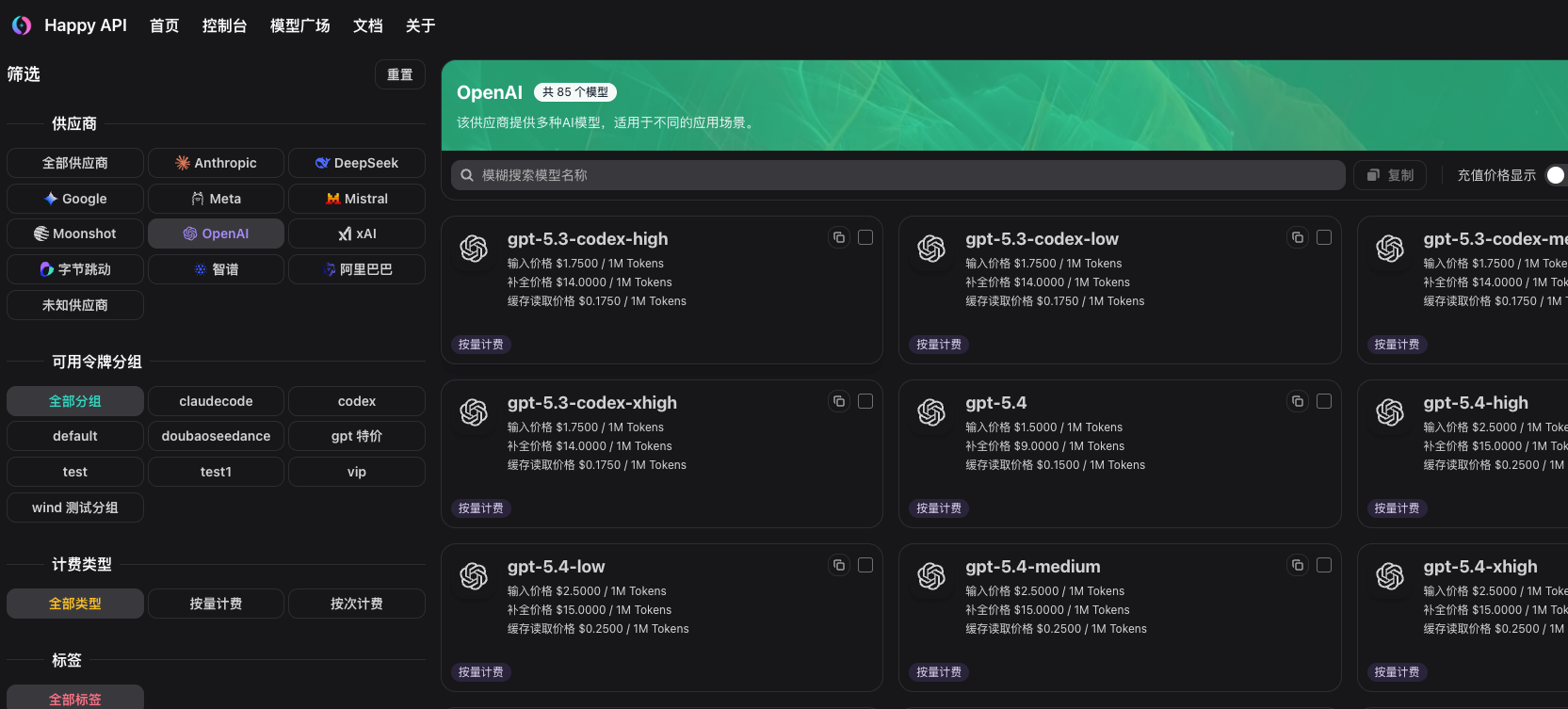Filter by DeepSeek vendor
The image size is (1568, 709).
pyautogui.click(x=357, y=163)
